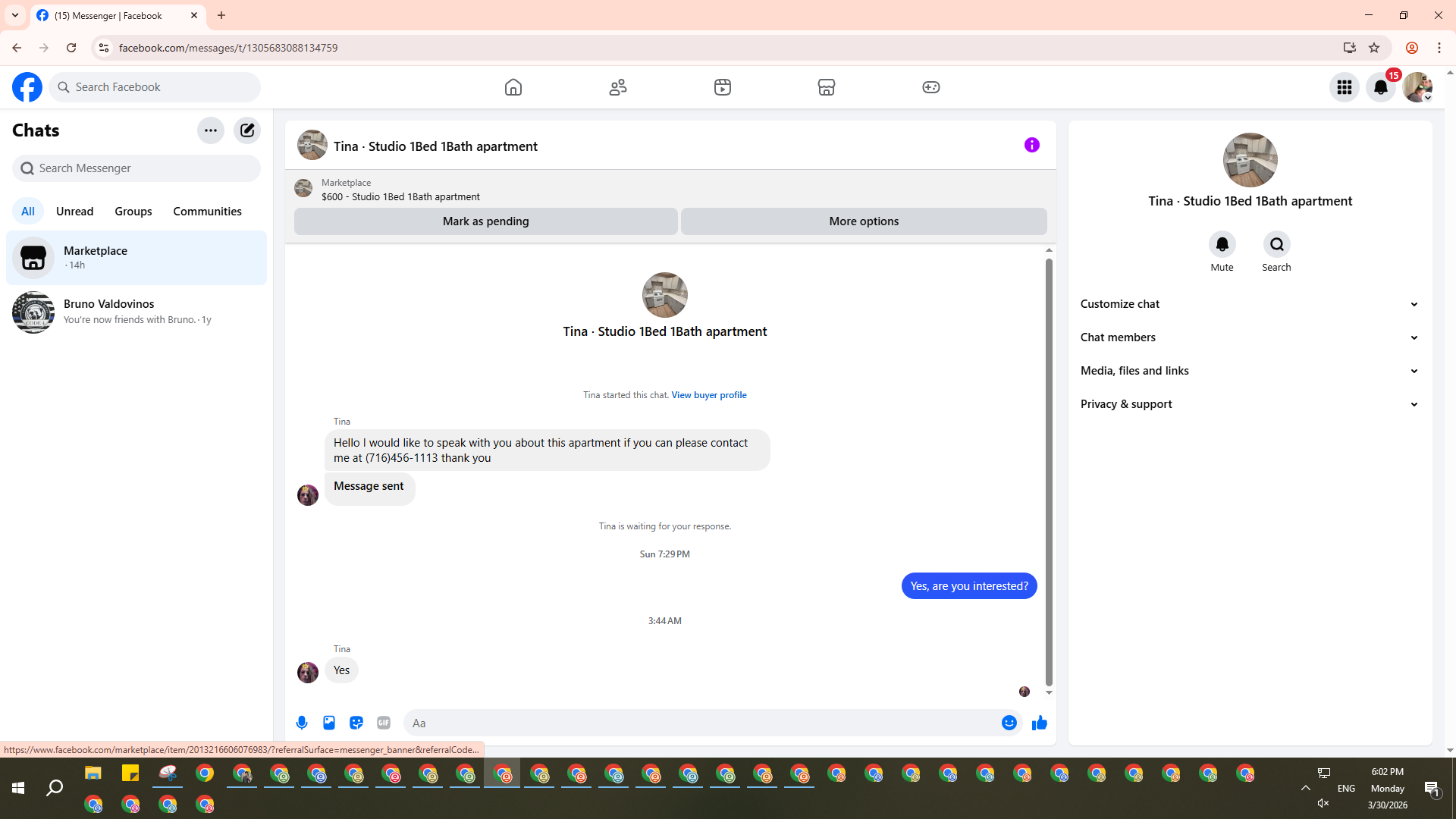
Task: Open the GIF picker icon
Action: (384, 723)
